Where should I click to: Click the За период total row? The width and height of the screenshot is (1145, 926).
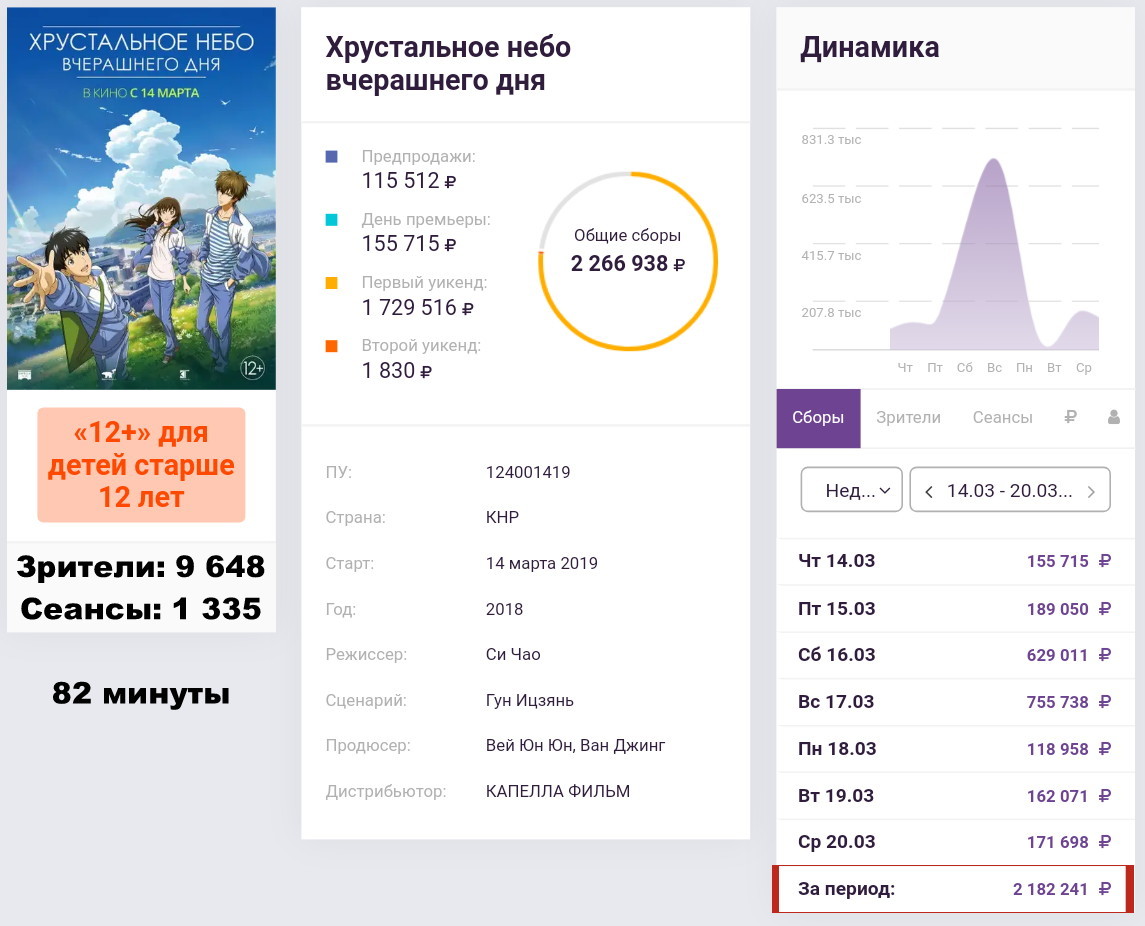coord(953,889)
